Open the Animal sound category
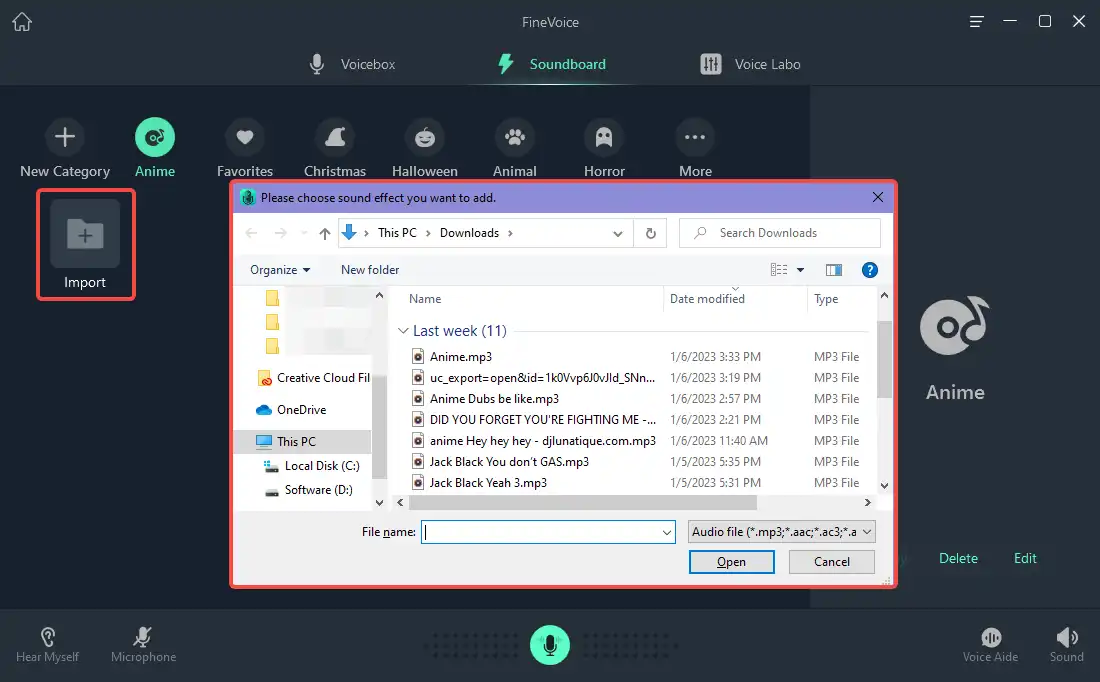 [x=514, y=148]
